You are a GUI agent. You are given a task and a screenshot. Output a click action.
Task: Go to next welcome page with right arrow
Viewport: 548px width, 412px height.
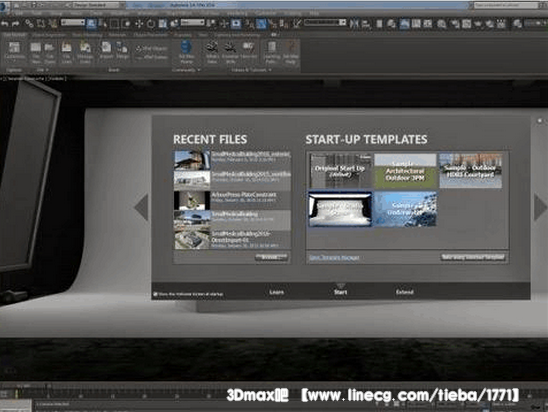(541, 208)
